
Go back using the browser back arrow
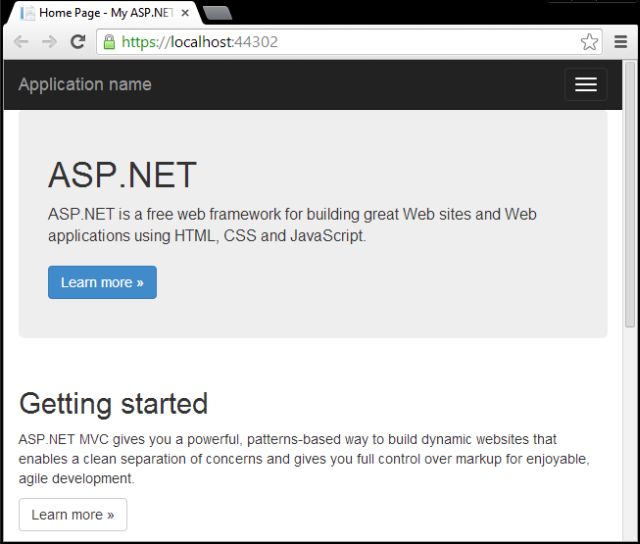[21, 42]
